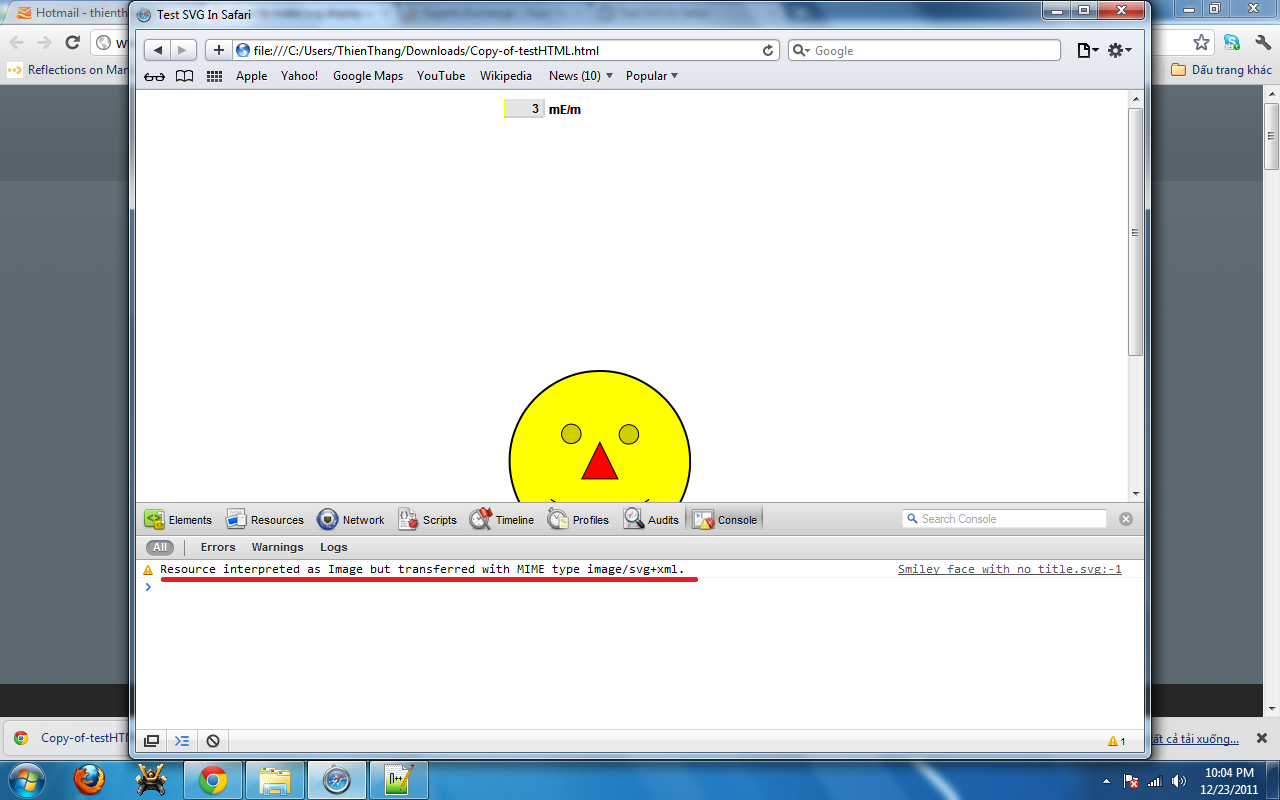Open the Google Maps bookmark

pyautogui.click(x=368, y=76)
